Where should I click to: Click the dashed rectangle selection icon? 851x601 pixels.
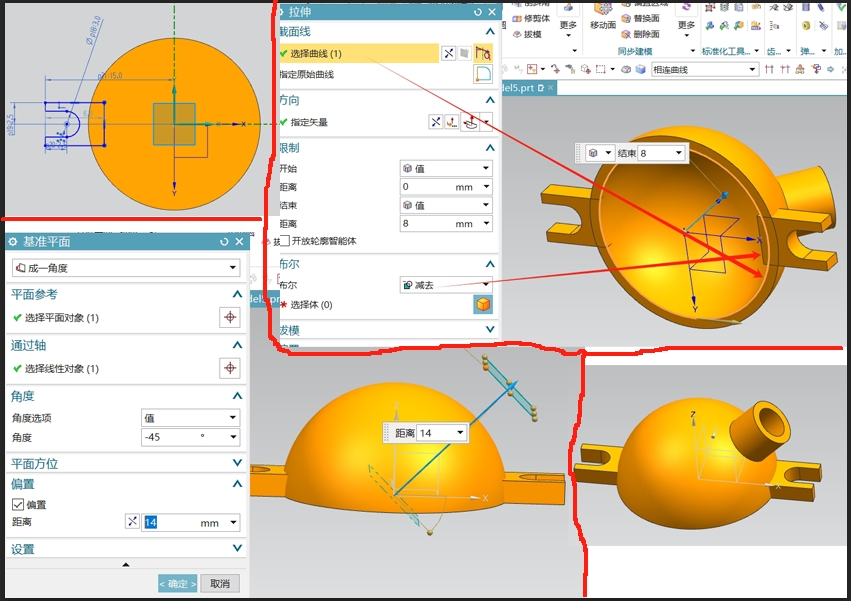(600, 69)
